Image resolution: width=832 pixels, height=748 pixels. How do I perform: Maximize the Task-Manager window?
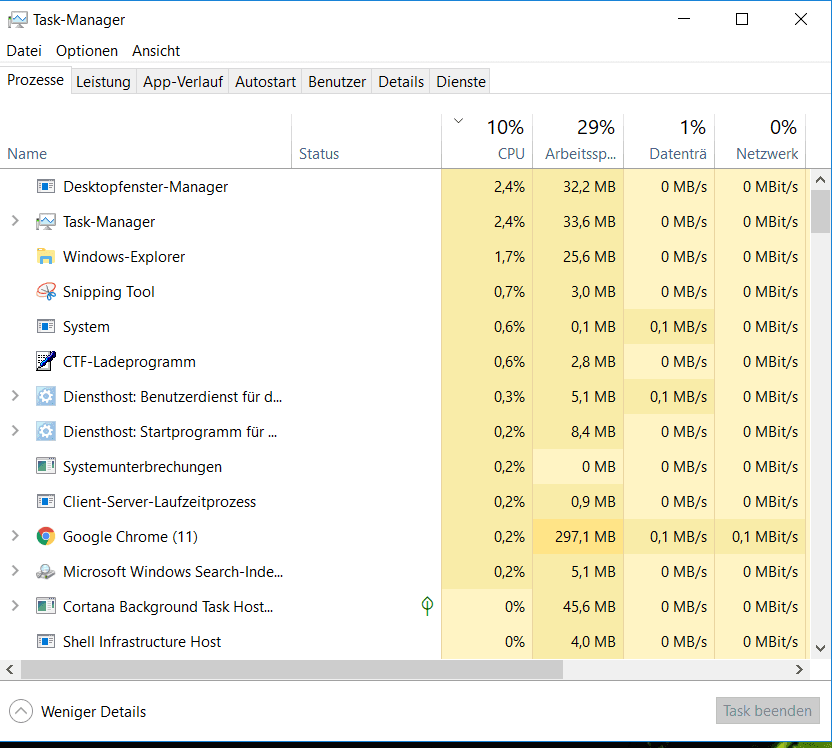(742, 20)
